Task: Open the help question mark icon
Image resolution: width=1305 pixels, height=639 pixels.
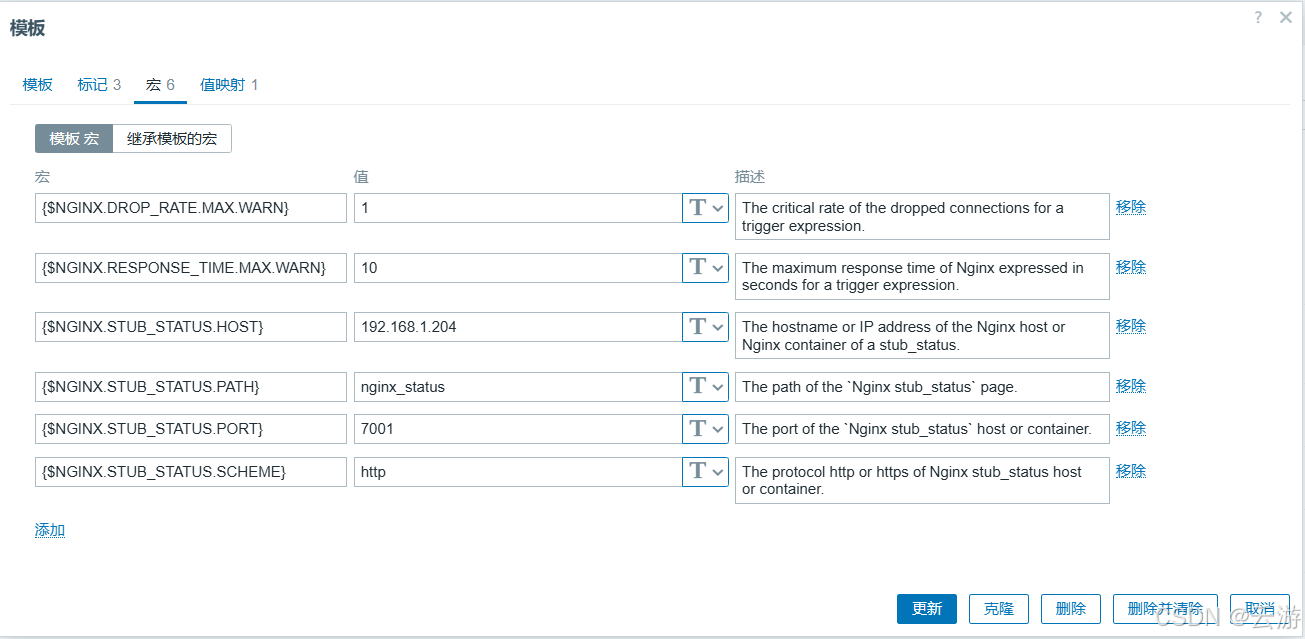Action: click(1258, 17)
